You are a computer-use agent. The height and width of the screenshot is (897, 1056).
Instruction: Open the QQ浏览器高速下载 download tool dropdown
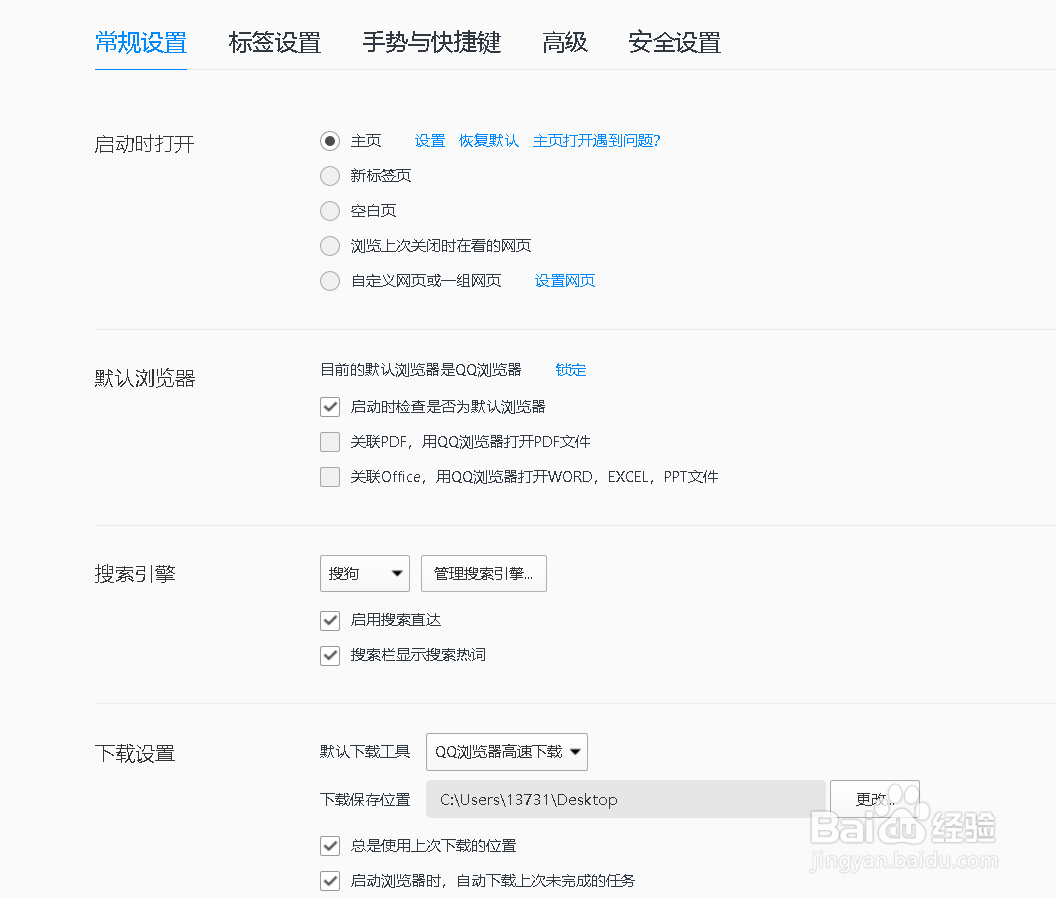507,752
